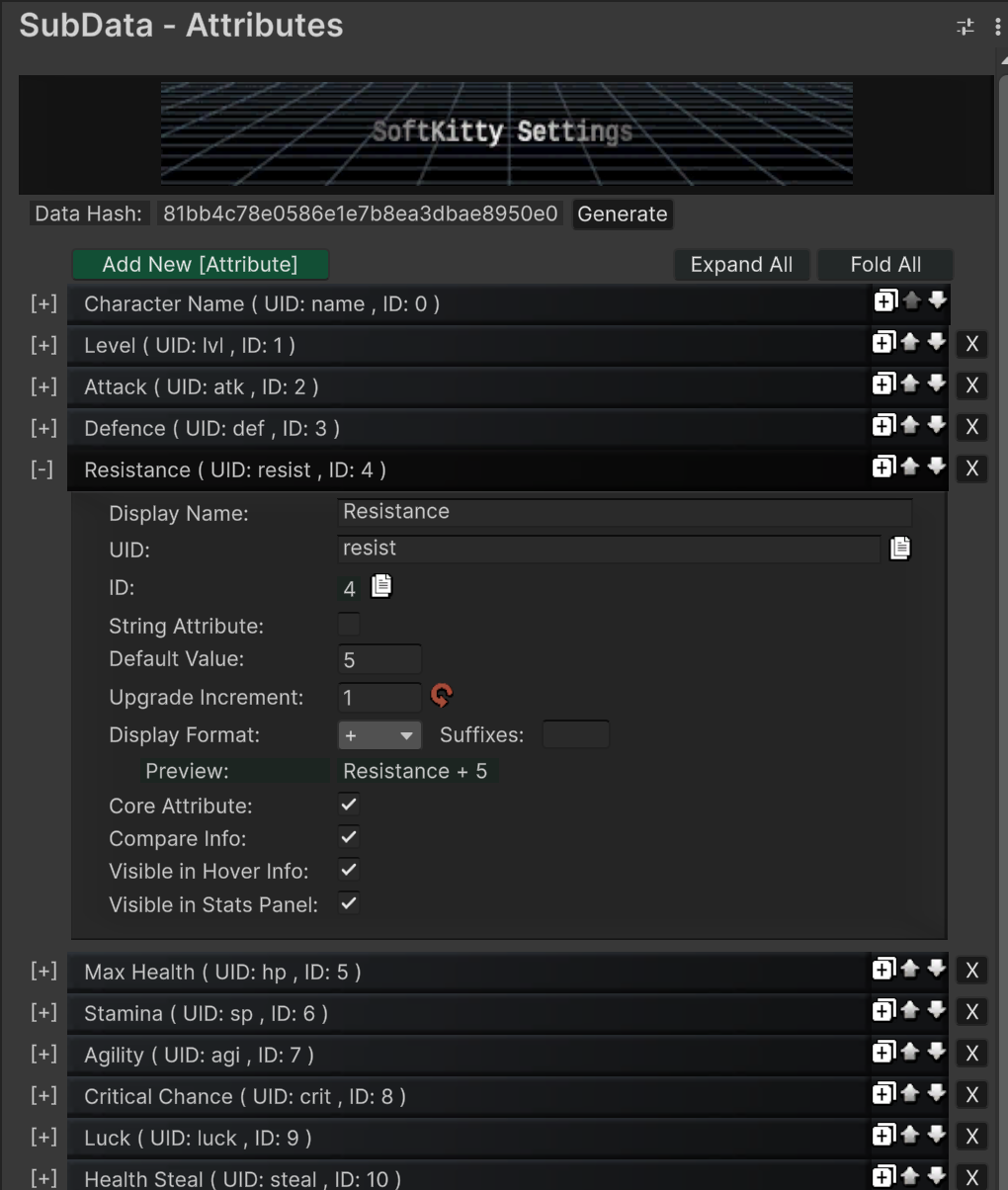
Task: Enable the String Attribute checkbox
Action: point(349,625)
